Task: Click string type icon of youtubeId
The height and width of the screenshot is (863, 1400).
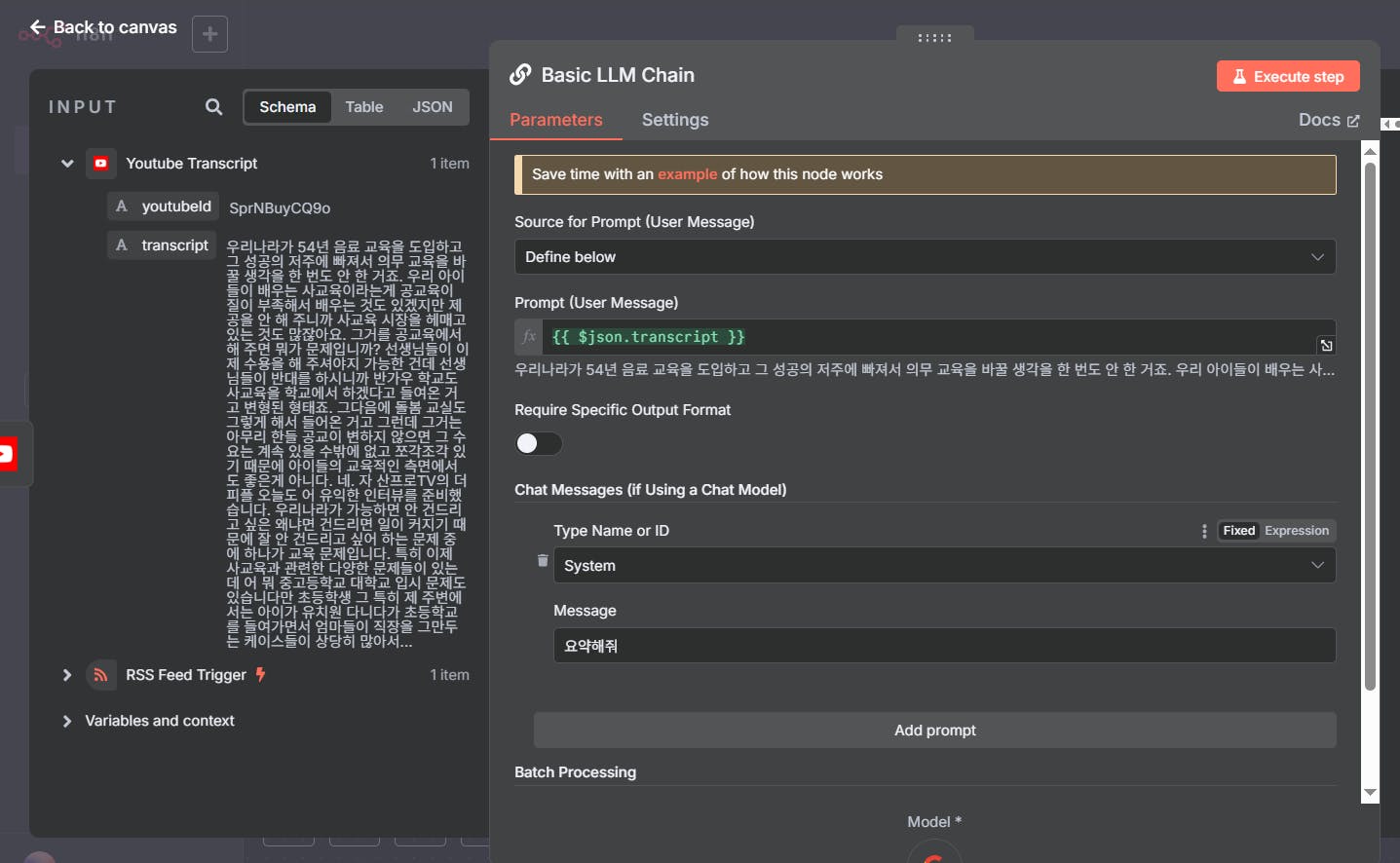Action: pos(122,206)
